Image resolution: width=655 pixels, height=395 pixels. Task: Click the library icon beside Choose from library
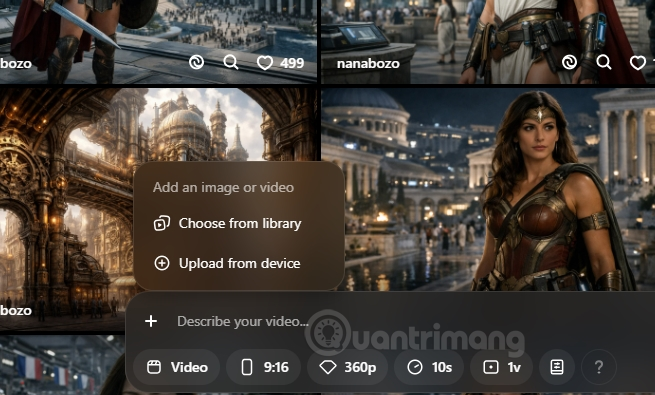point(162,223)
